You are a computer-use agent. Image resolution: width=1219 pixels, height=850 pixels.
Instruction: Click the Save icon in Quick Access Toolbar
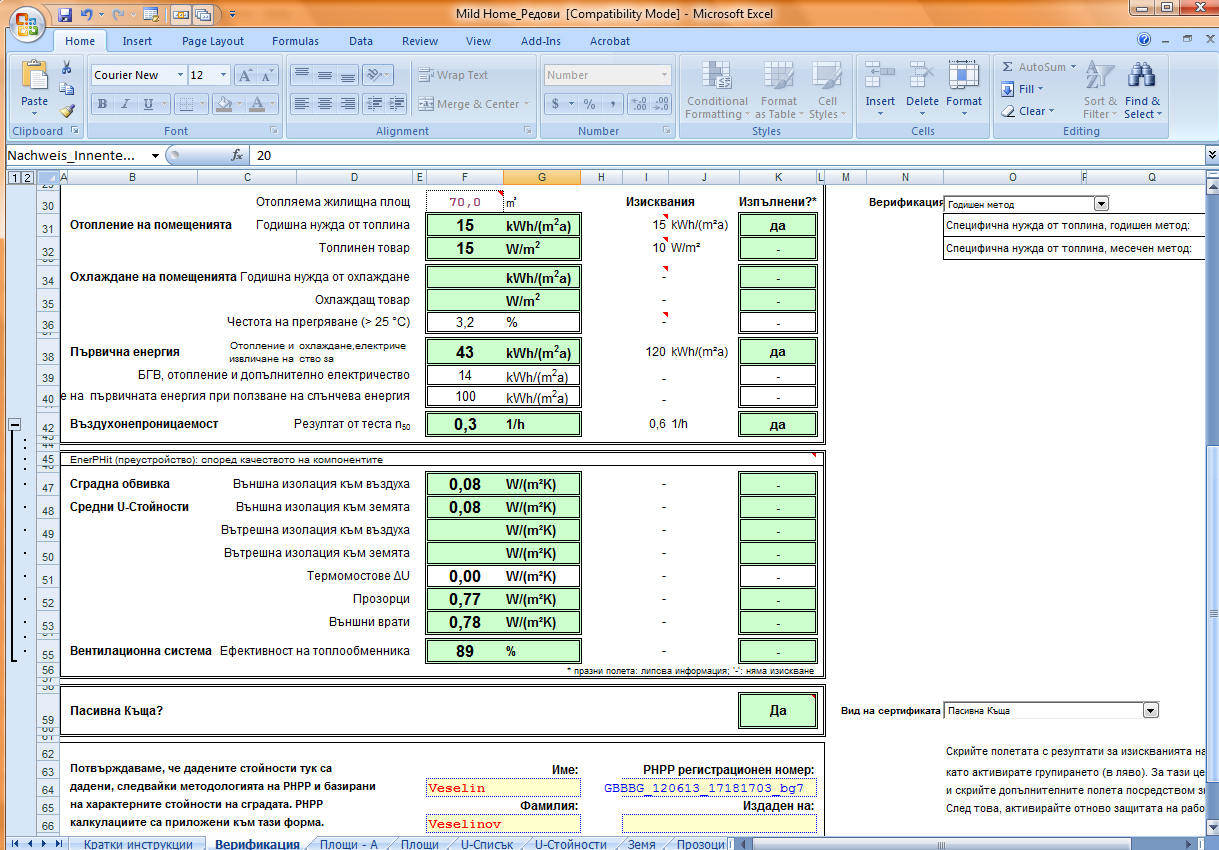[x=65, y=15]
